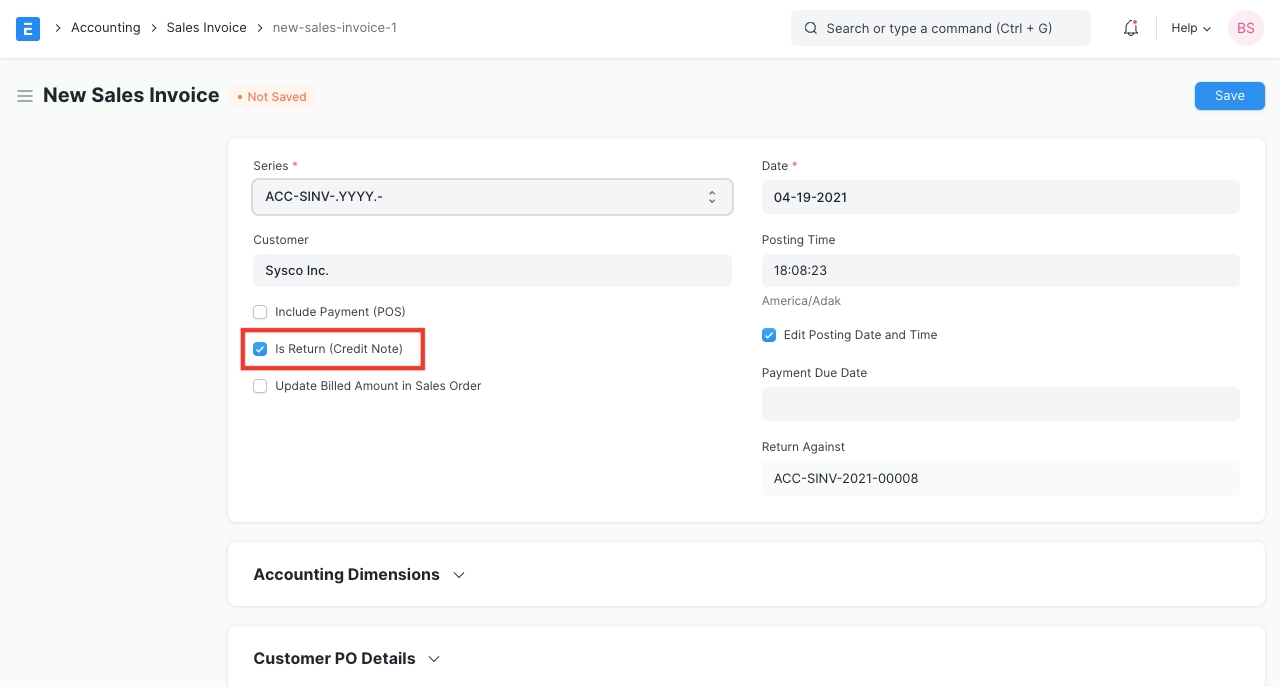
Task: Open the notifications bell icon
Action: 1131,28
